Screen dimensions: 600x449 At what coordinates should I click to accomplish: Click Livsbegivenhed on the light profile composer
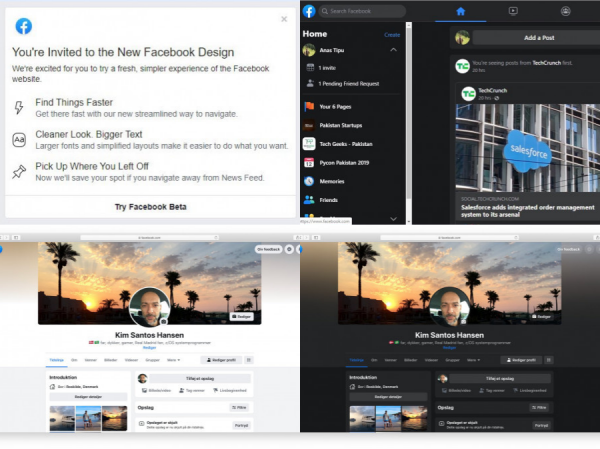coord(230,390)
